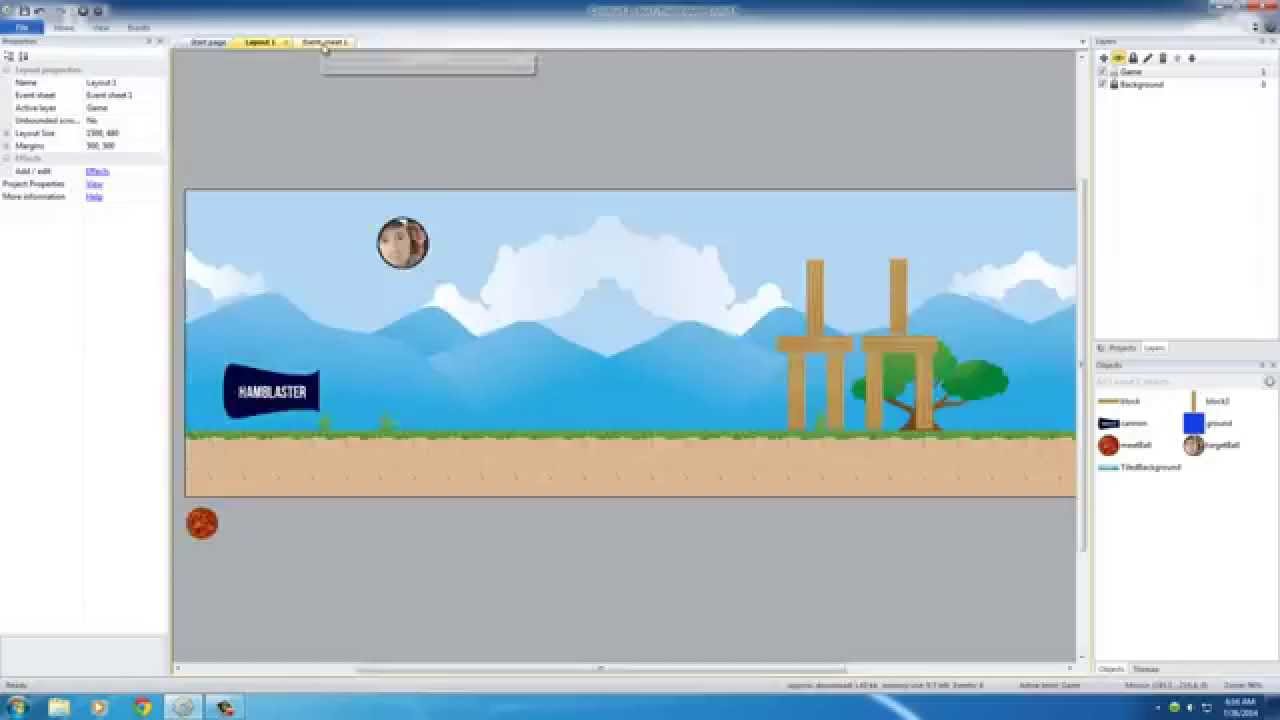Viewport: 1280px width, 720px height.
Task: Click the alphabetical sort icon in Properties
Action: coord(23,57)
